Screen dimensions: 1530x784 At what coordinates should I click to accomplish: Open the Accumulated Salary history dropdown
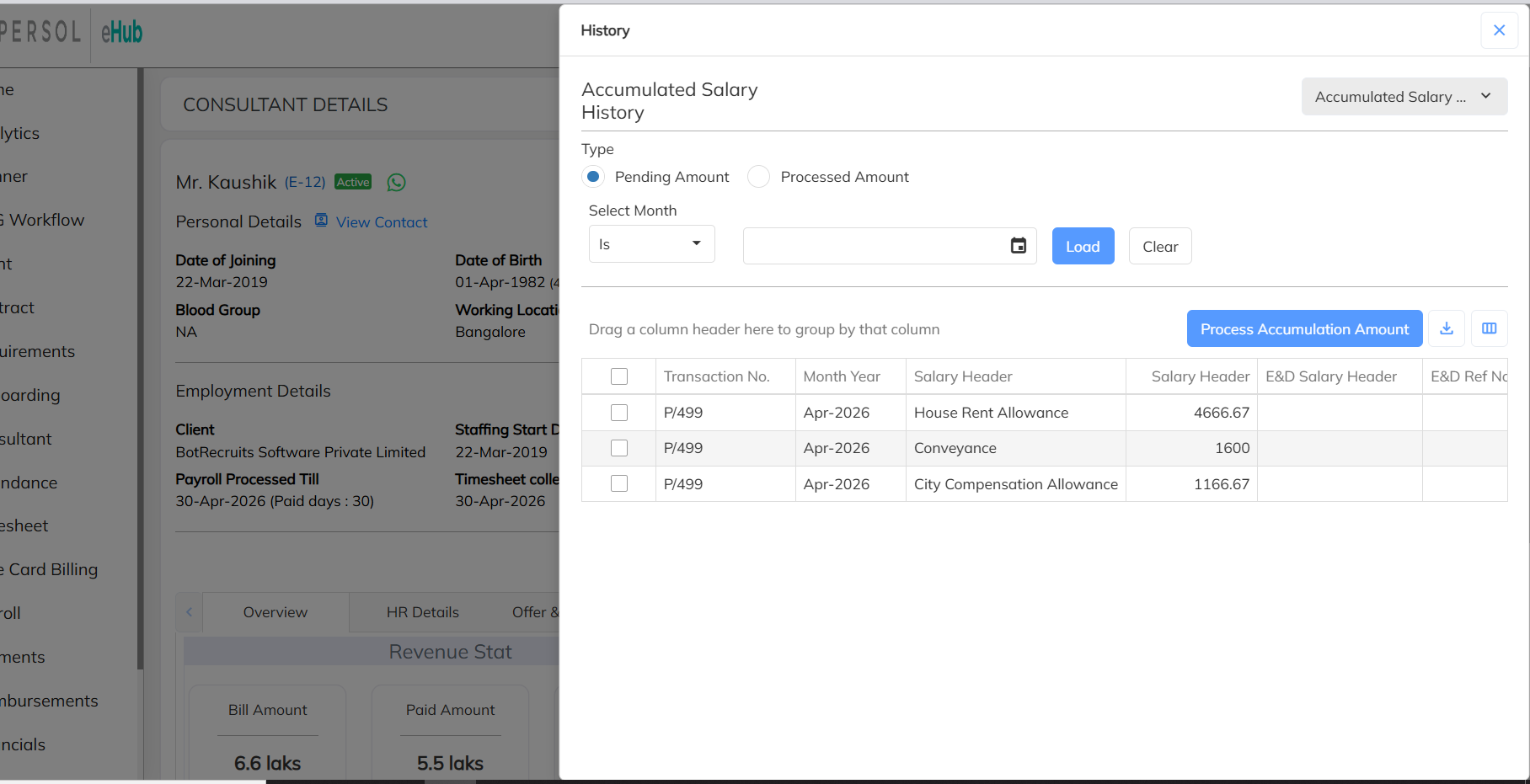click(x=1404, y=97)
